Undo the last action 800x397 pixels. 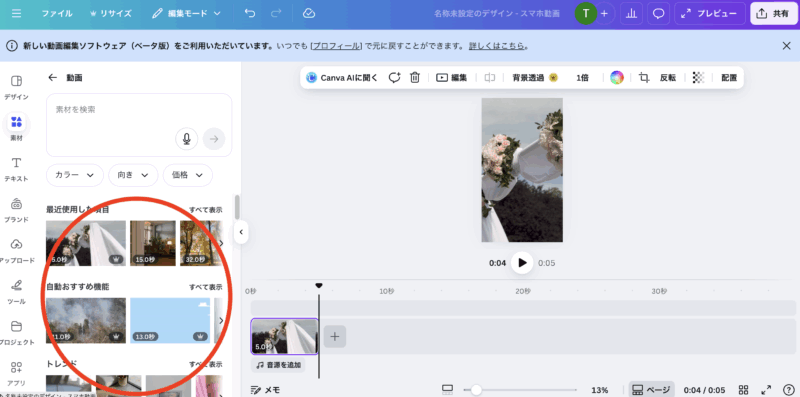pos(250,14)
